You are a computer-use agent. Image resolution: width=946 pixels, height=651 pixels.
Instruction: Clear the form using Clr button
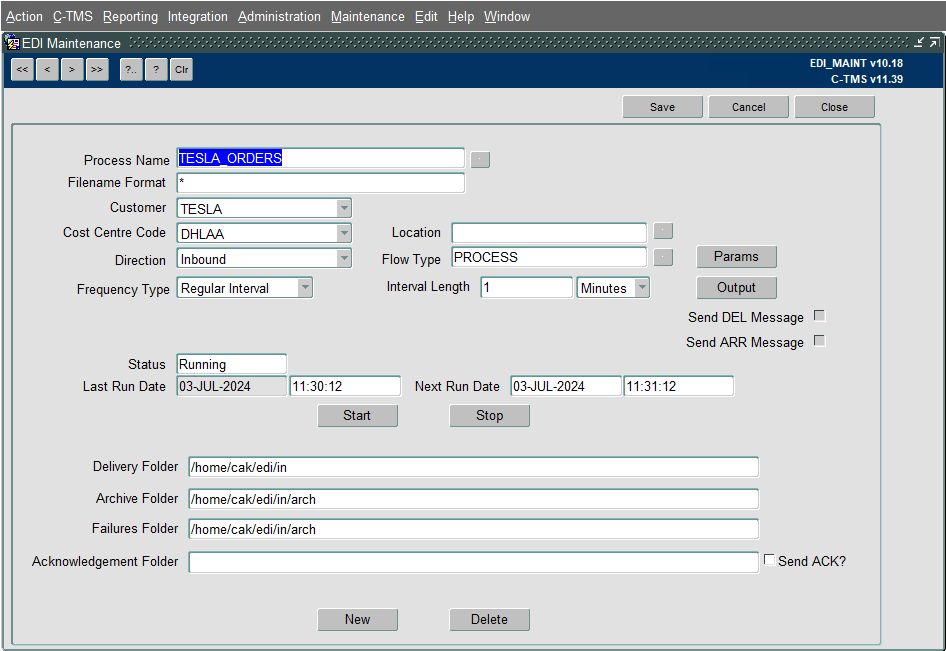pyautogui.click(x=181, y=69)
